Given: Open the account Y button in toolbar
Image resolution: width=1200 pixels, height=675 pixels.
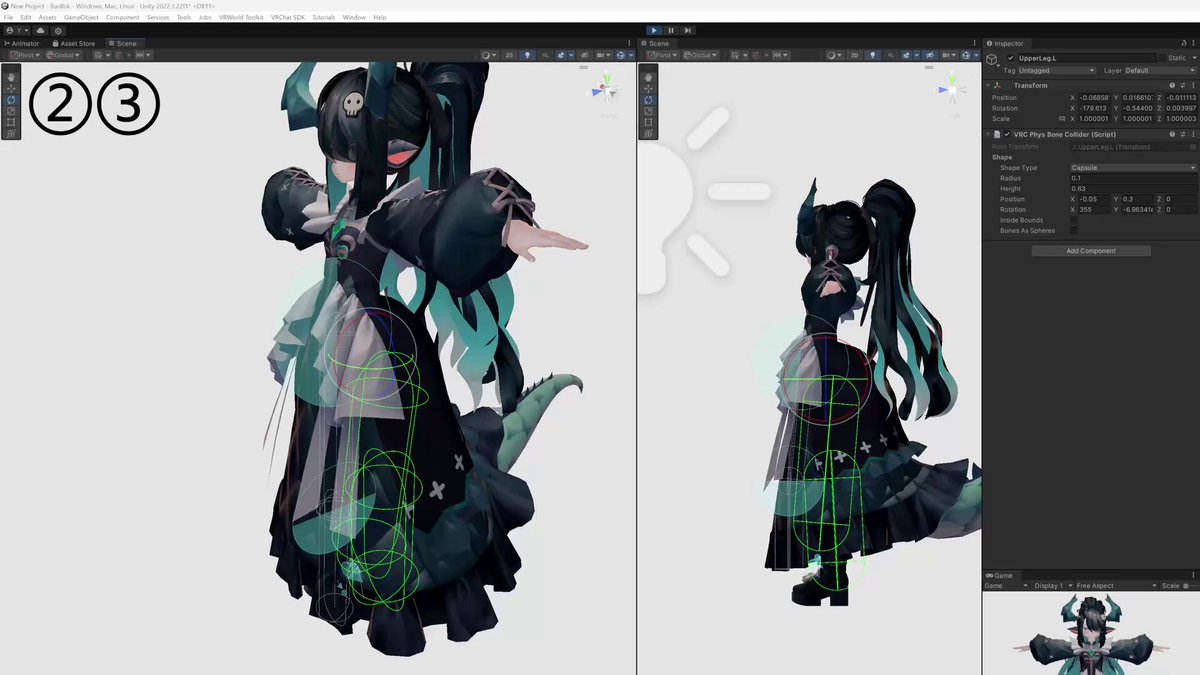Looking at the screenshot, I should tap(17, 31).
